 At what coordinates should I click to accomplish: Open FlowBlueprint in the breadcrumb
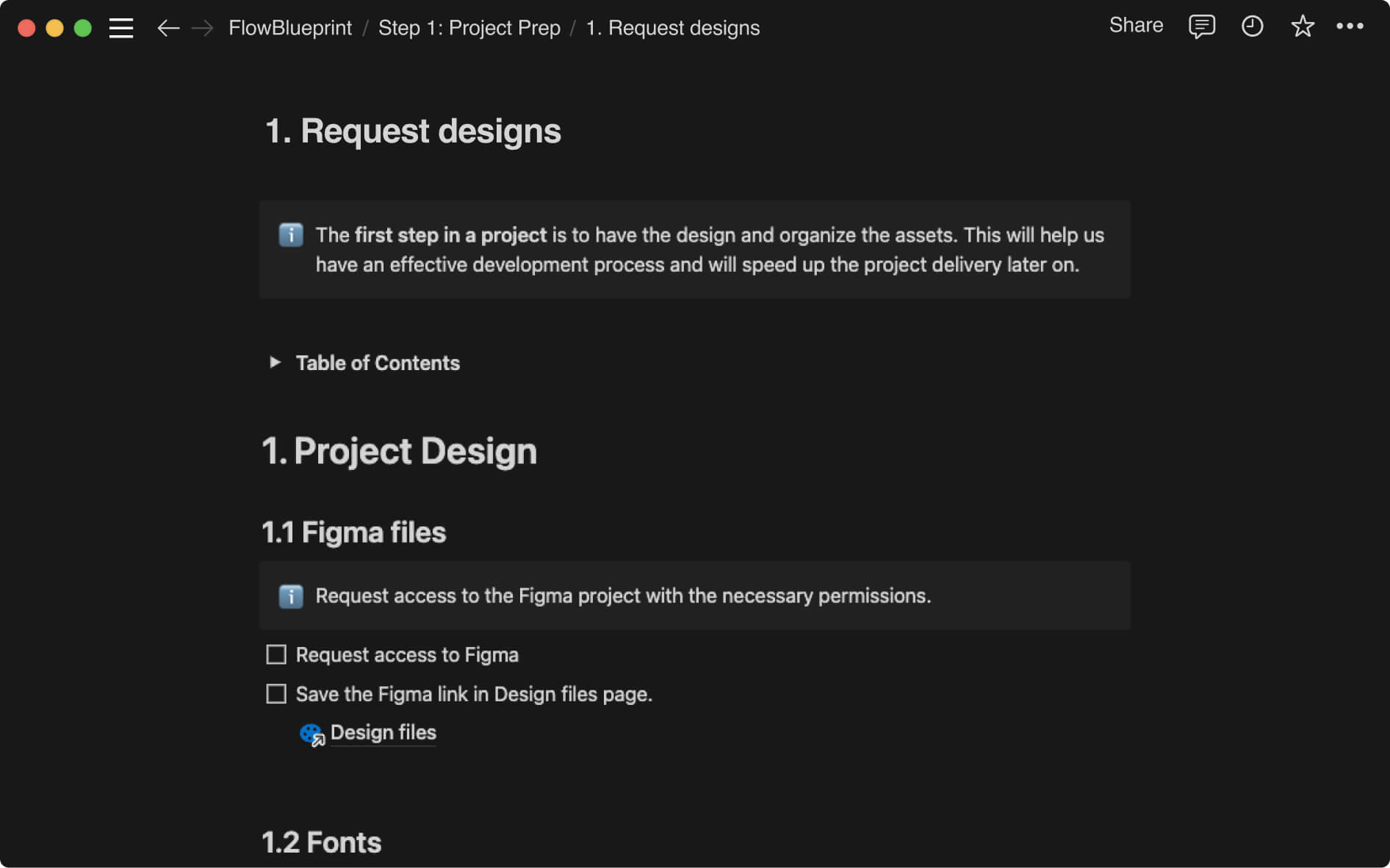click(290, 28)
